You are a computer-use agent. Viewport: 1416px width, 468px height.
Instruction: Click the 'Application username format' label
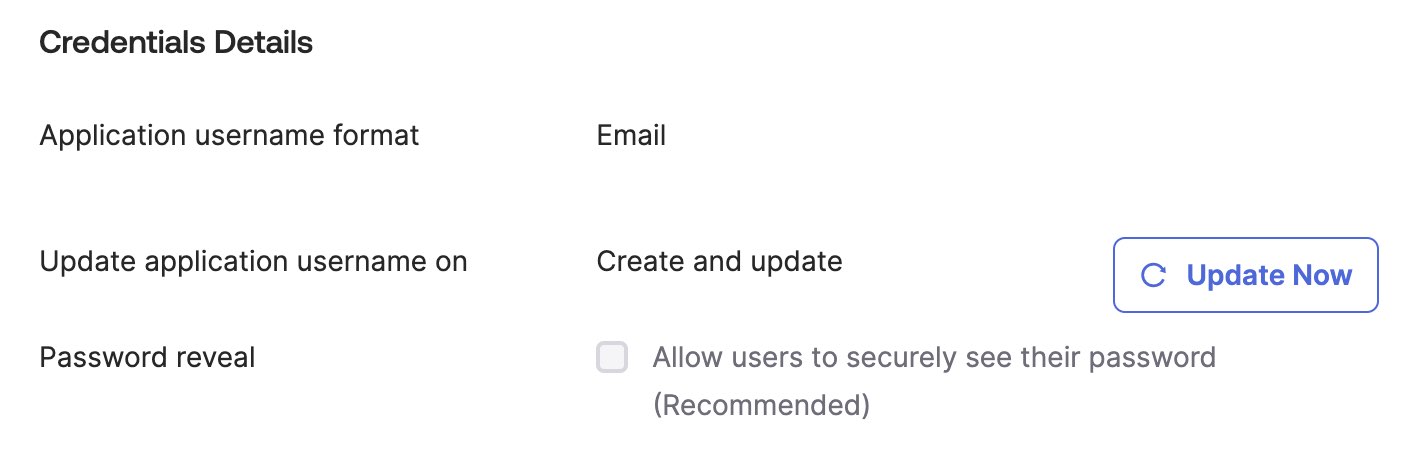229,135
